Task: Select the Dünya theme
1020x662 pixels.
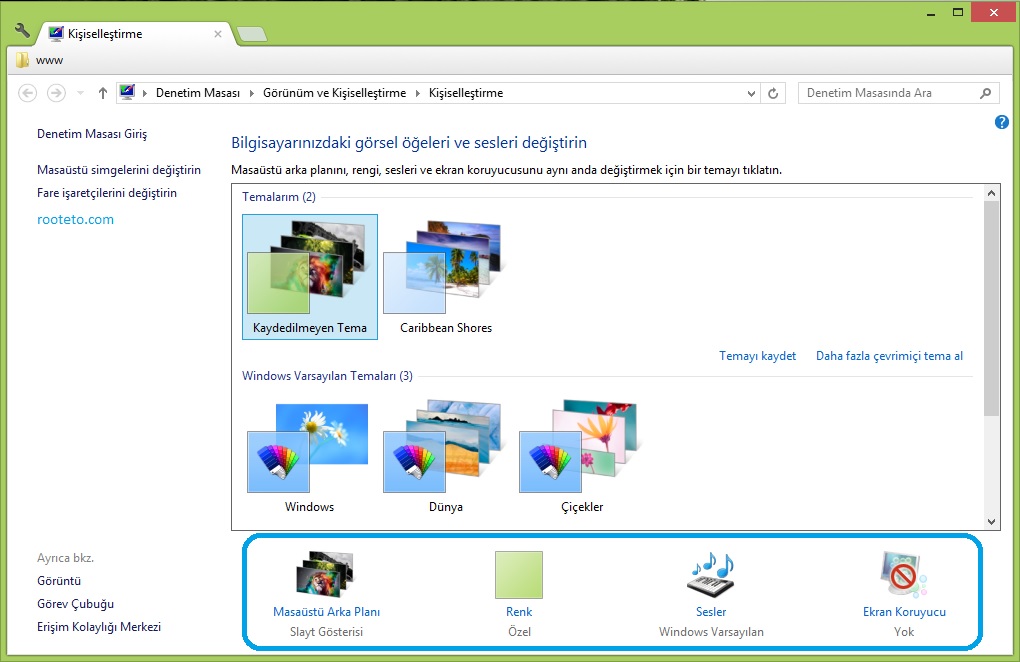Action: (446, 458)
